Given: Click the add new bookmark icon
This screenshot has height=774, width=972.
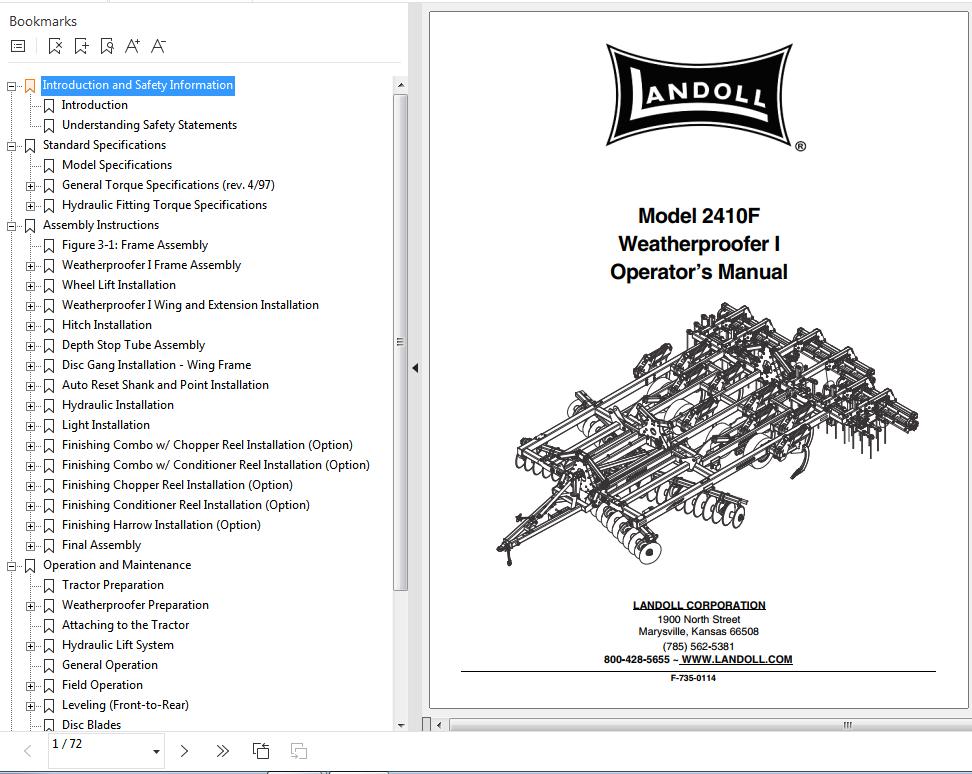Looking at the screenshot, I should [81, 46].
